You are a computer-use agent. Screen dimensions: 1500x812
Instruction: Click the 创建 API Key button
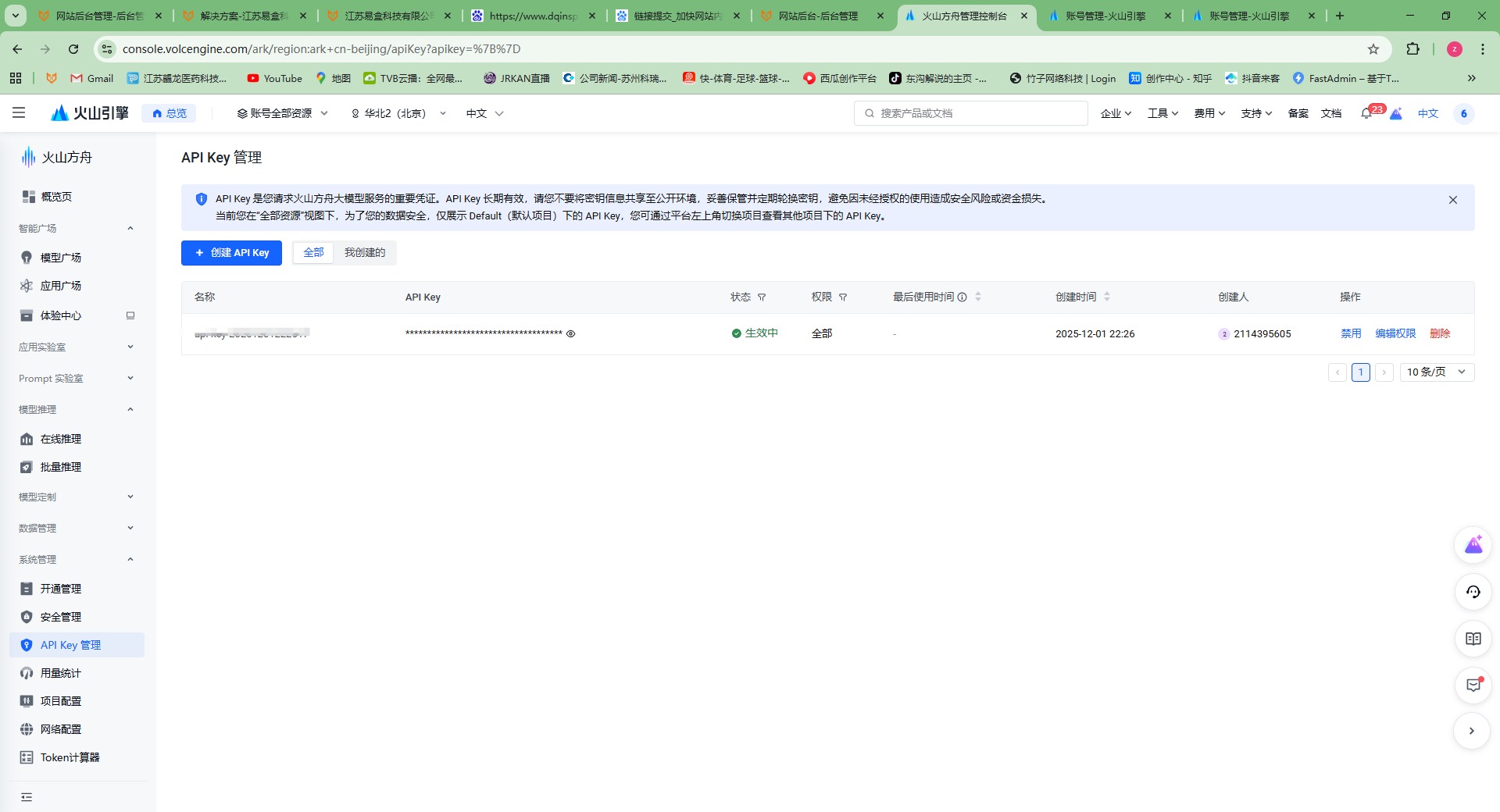point(231,252)
